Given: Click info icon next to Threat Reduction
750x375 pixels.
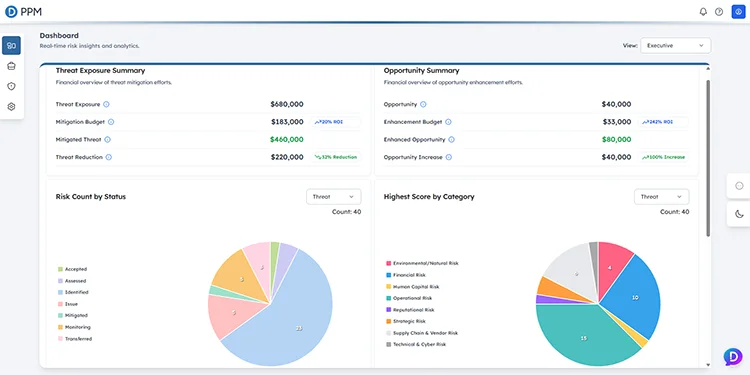Looking at the screenshot, I should [109, 157].
